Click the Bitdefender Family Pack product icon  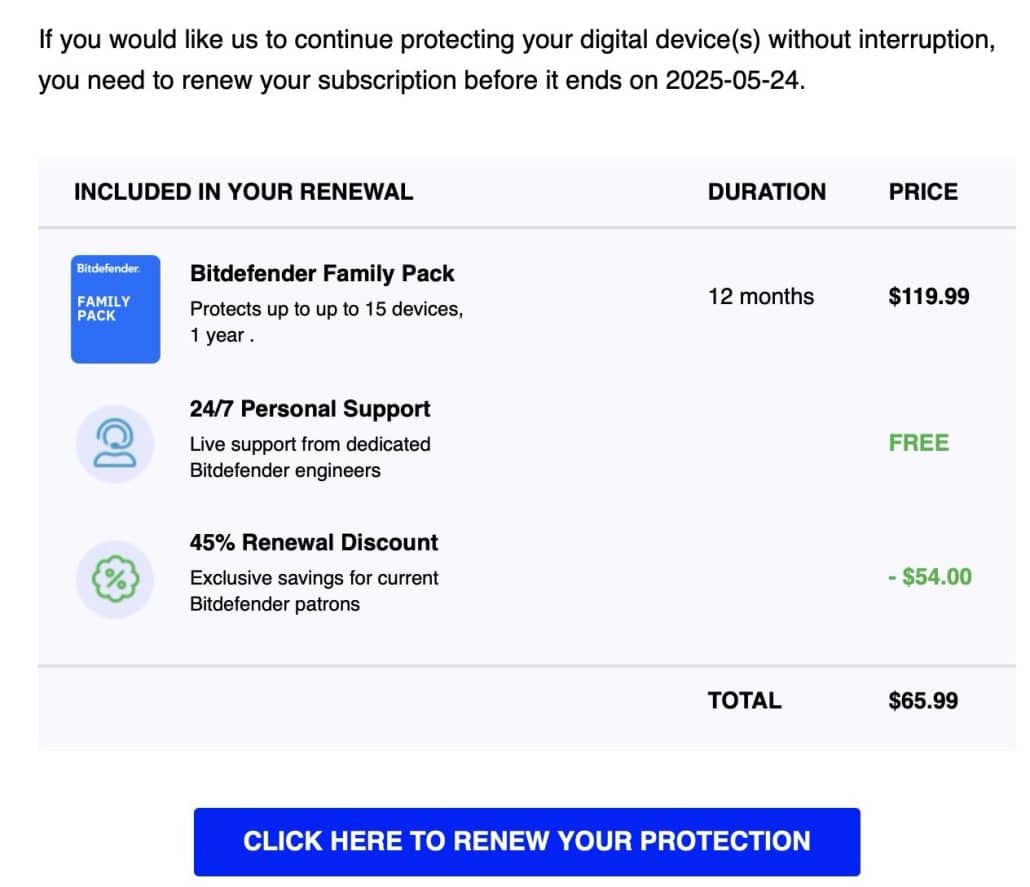(x=115, y=308)
